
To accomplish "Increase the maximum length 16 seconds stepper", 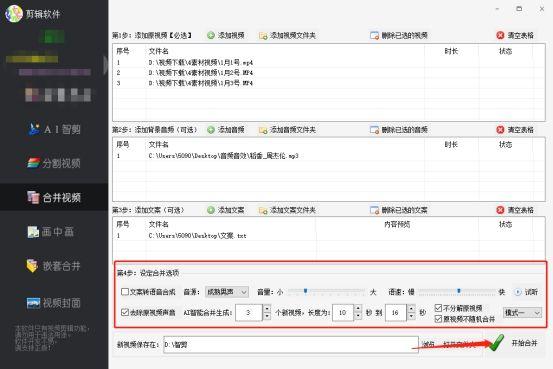I will pos(411,309).
